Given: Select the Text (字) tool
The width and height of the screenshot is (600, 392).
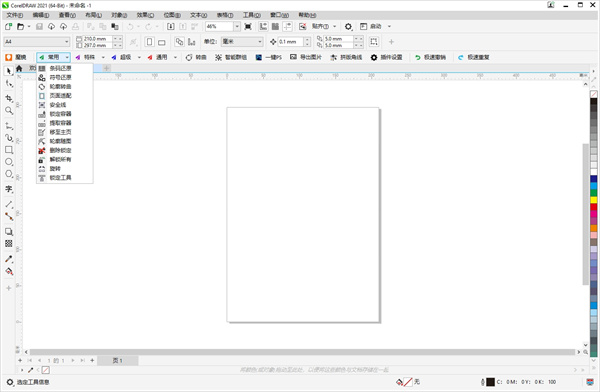Looking at the screenshot, I should point(9,189).
